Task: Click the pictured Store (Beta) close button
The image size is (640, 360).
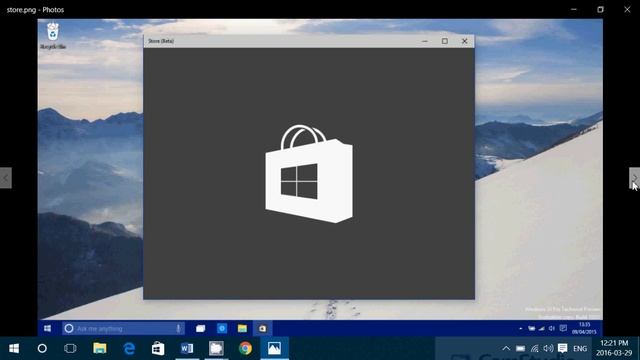Action: [x=464, y=41]
